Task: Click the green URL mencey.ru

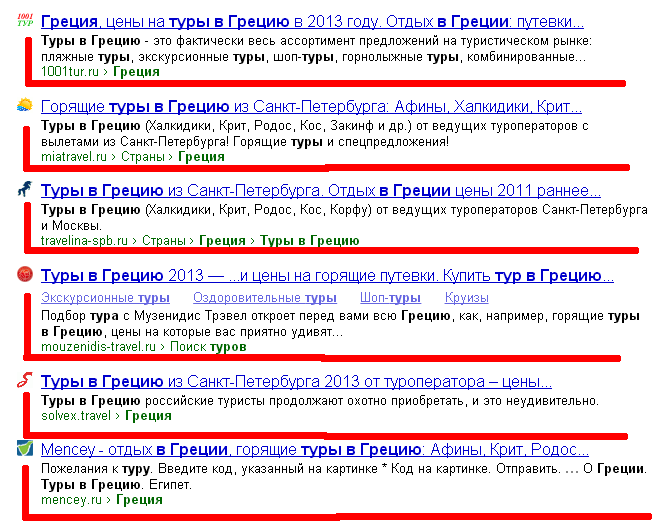Action: point(71,499)
